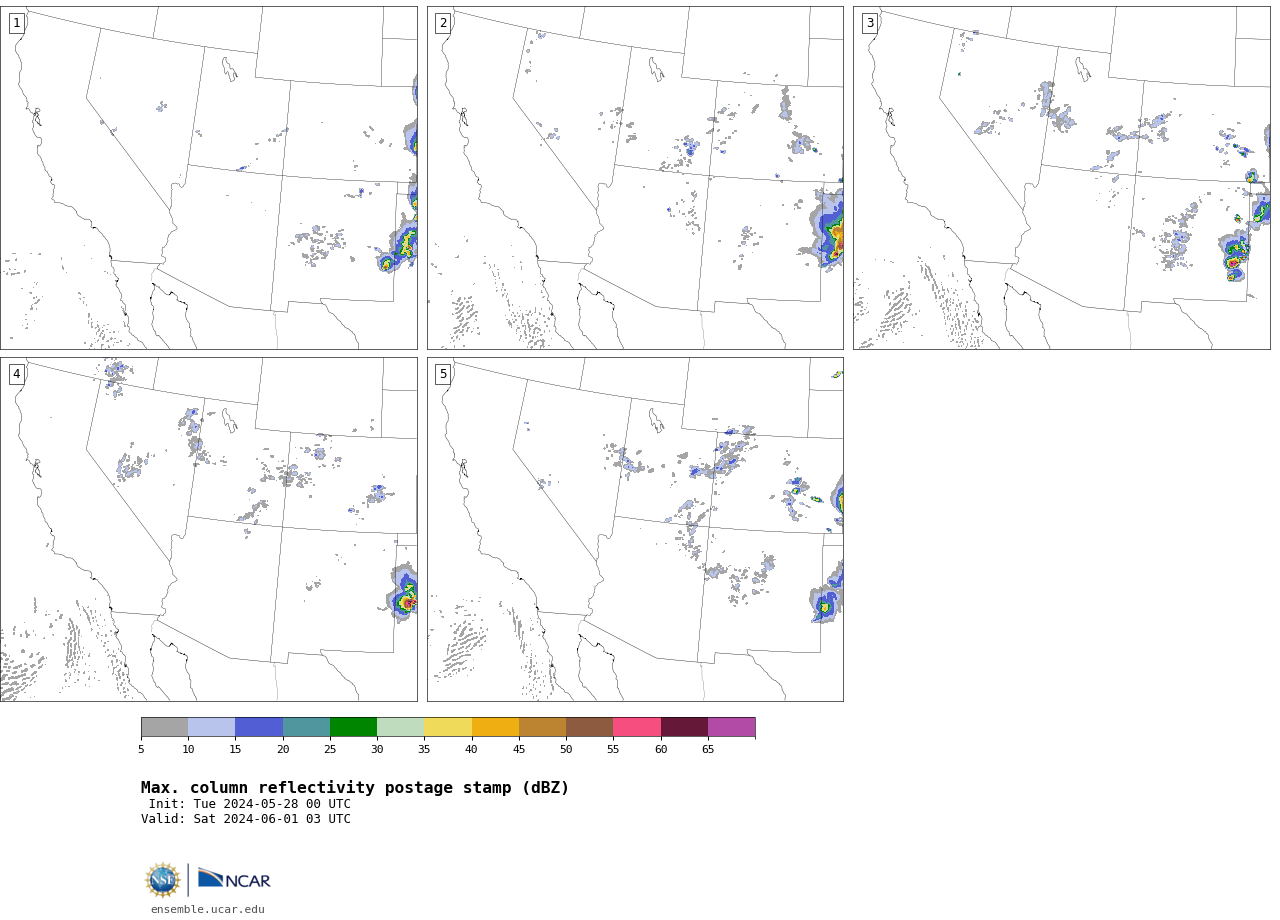The image size is (1280, 920).
Task: Click the purple 65+ dBZ swatch
Action: point(732,727)
